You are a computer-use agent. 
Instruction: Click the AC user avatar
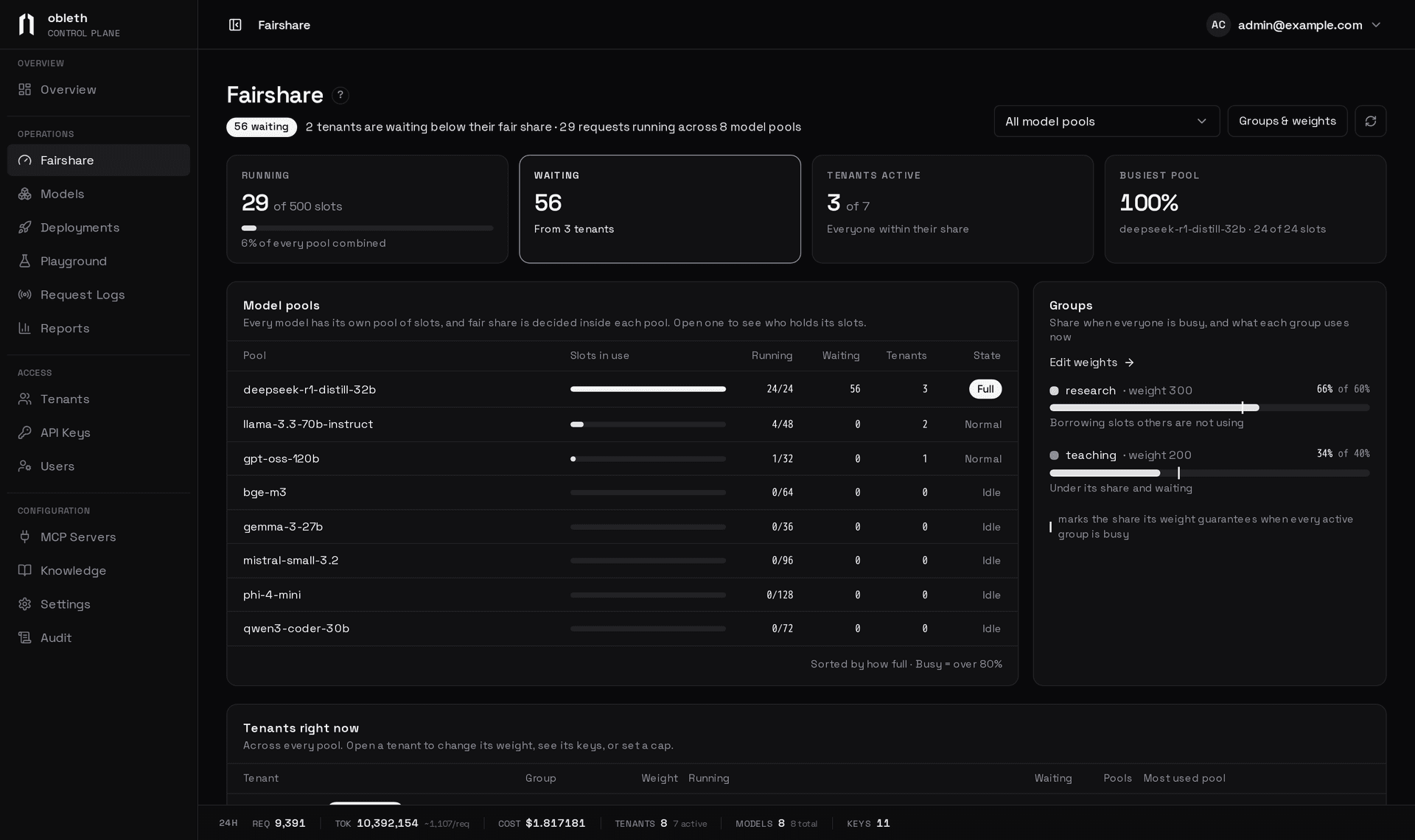1218,25
